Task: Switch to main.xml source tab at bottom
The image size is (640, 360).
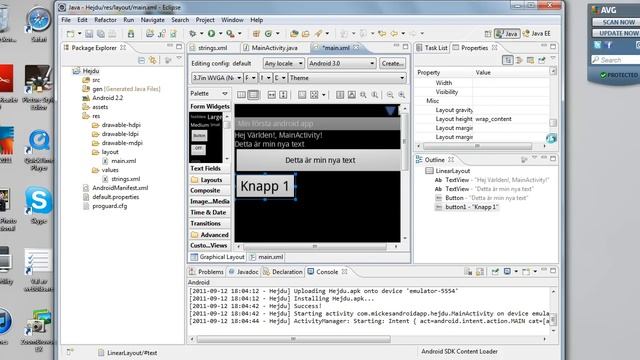Action: pos(266,257)
